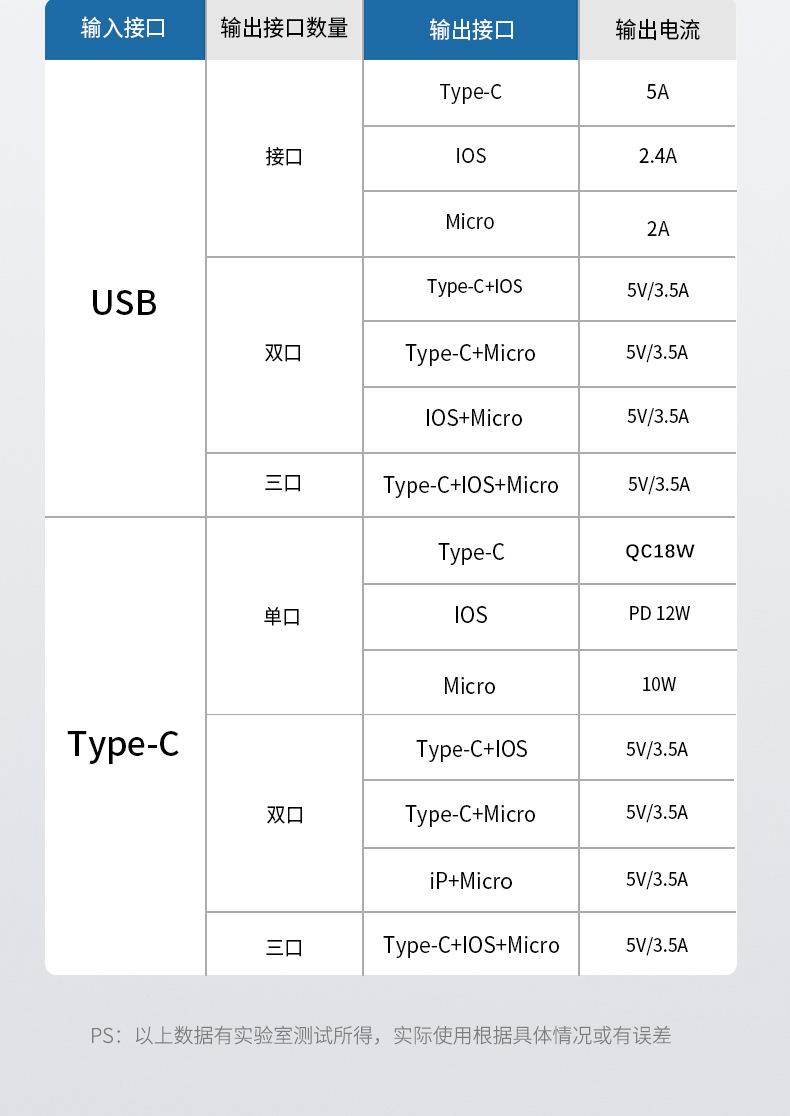Image resolution: width=790 pixels, height=1116 pixels.
Task: Select the large Type-C input interface cell
Action: (x=124, y=744)
